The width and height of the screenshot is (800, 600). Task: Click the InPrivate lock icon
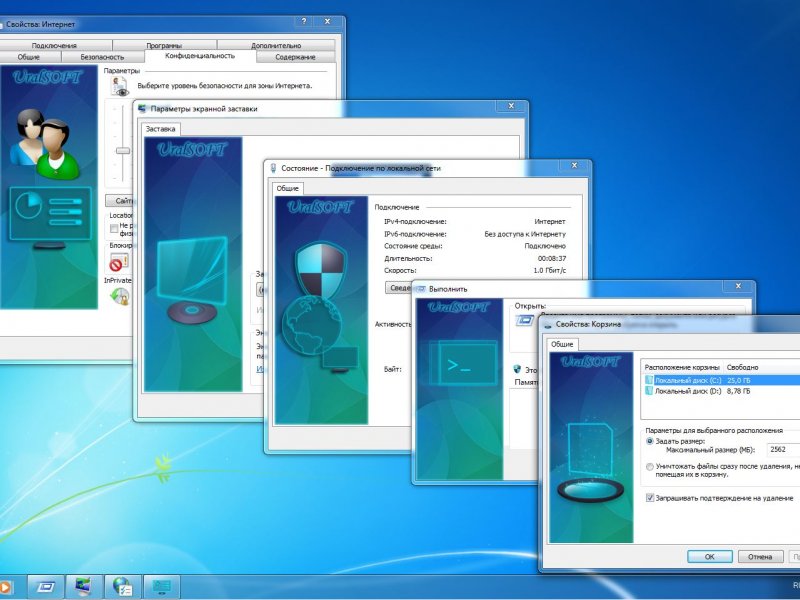pyautogui.click(x=120, y=296)
